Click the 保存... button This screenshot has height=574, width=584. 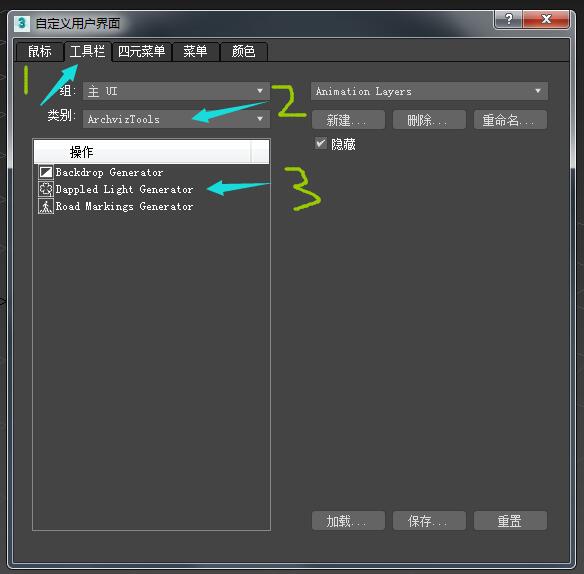click(x=429, y=520)
